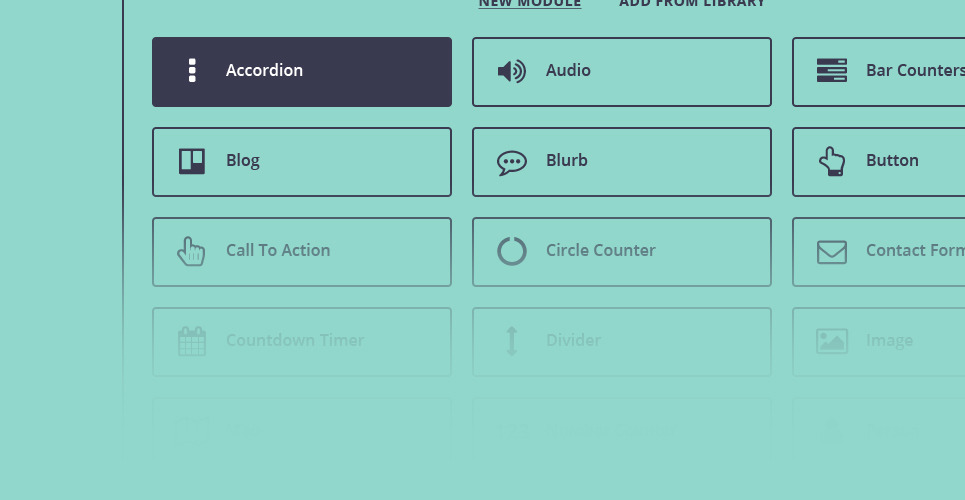Click the Blog layout icon
Viewport: 965px width, 500px height.
coord(192,161)
